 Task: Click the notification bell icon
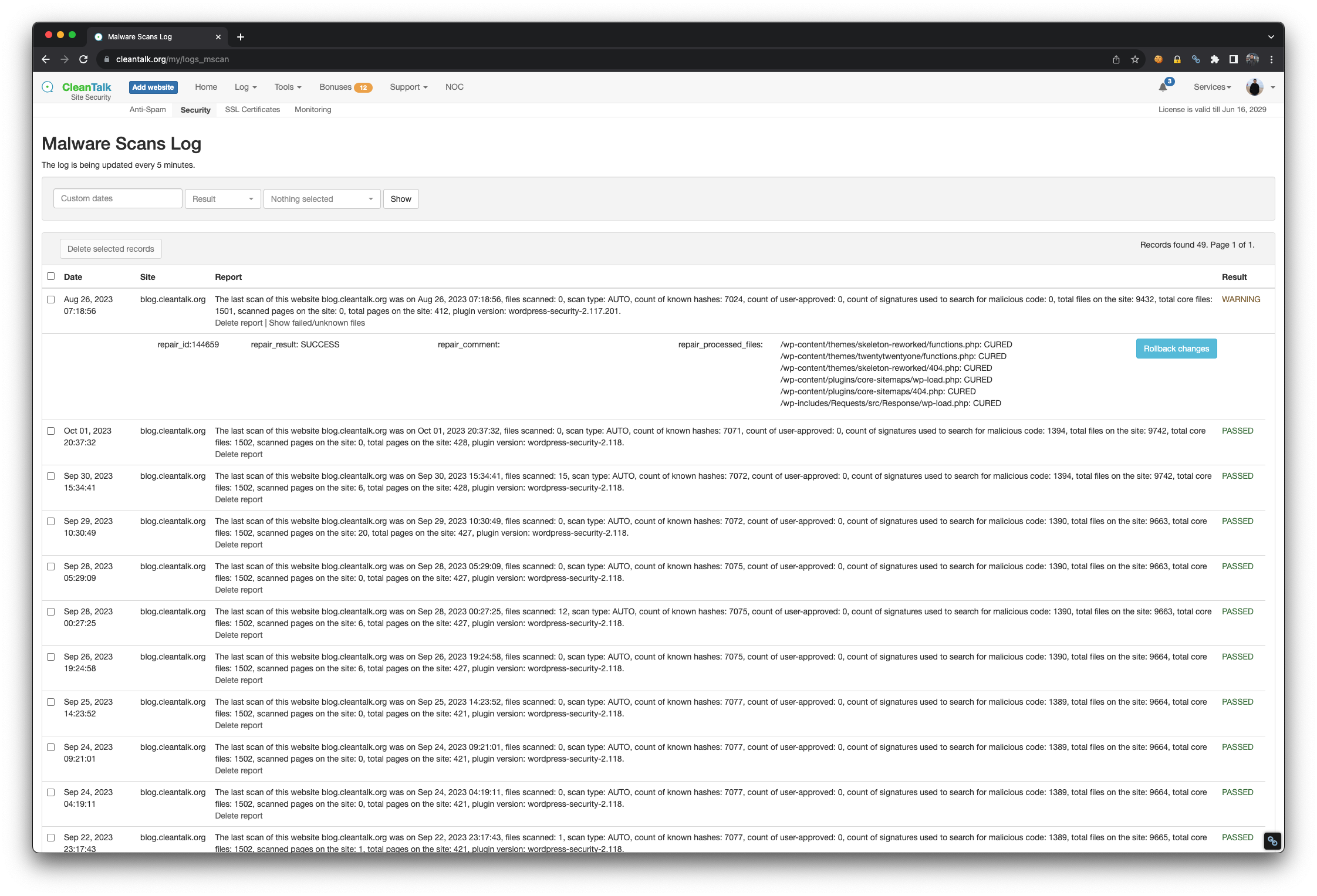pyautogui.click(x=1163, y=87)
